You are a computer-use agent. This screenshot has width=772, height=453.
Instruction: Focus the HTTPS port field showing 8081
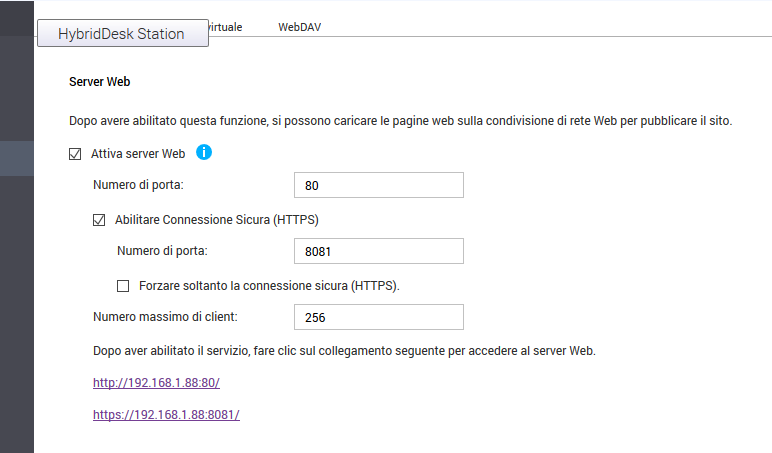click(379, 252)
